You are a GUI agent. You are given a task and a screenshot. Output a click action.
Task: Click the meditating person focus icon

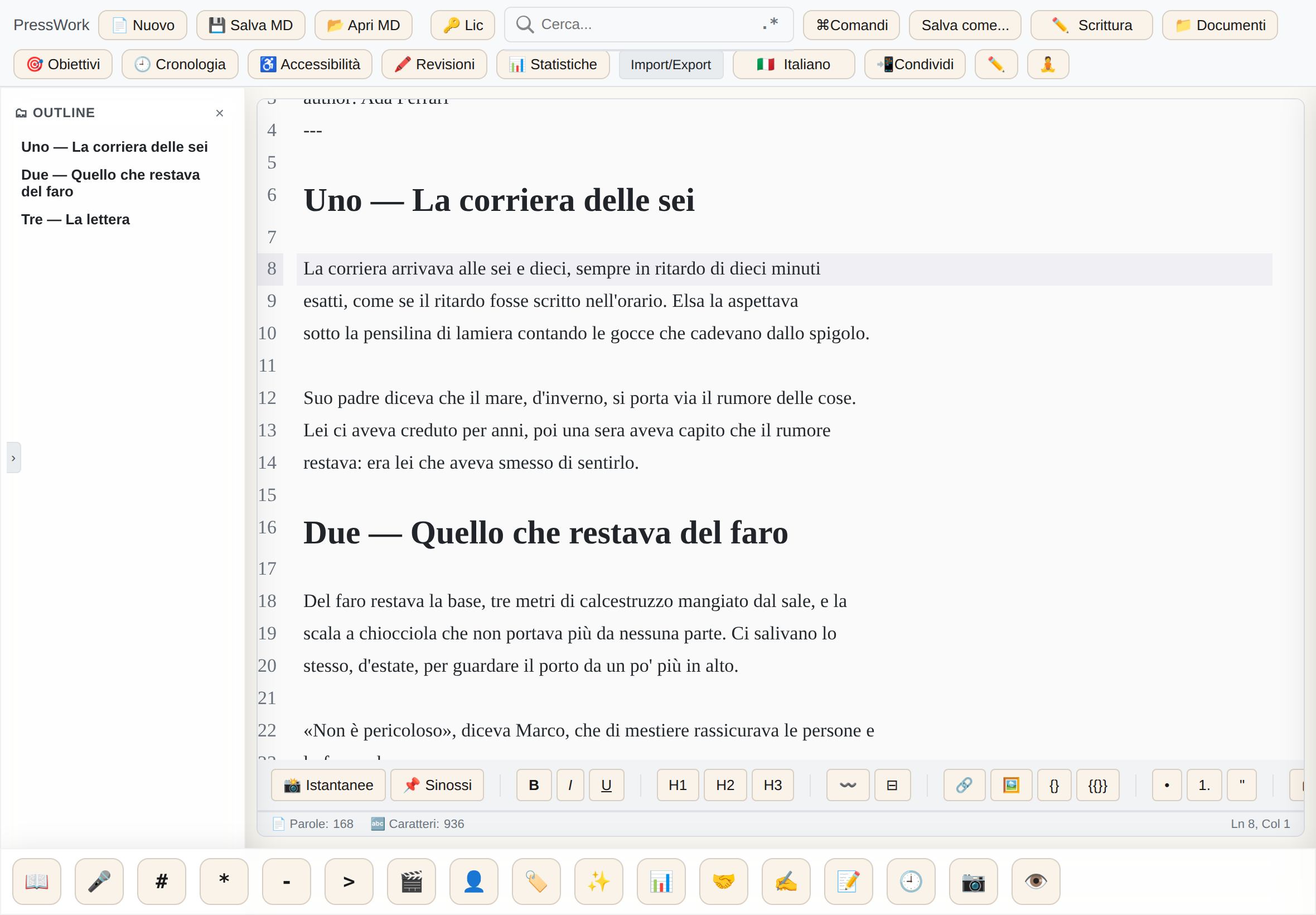tap(1048, 64)
